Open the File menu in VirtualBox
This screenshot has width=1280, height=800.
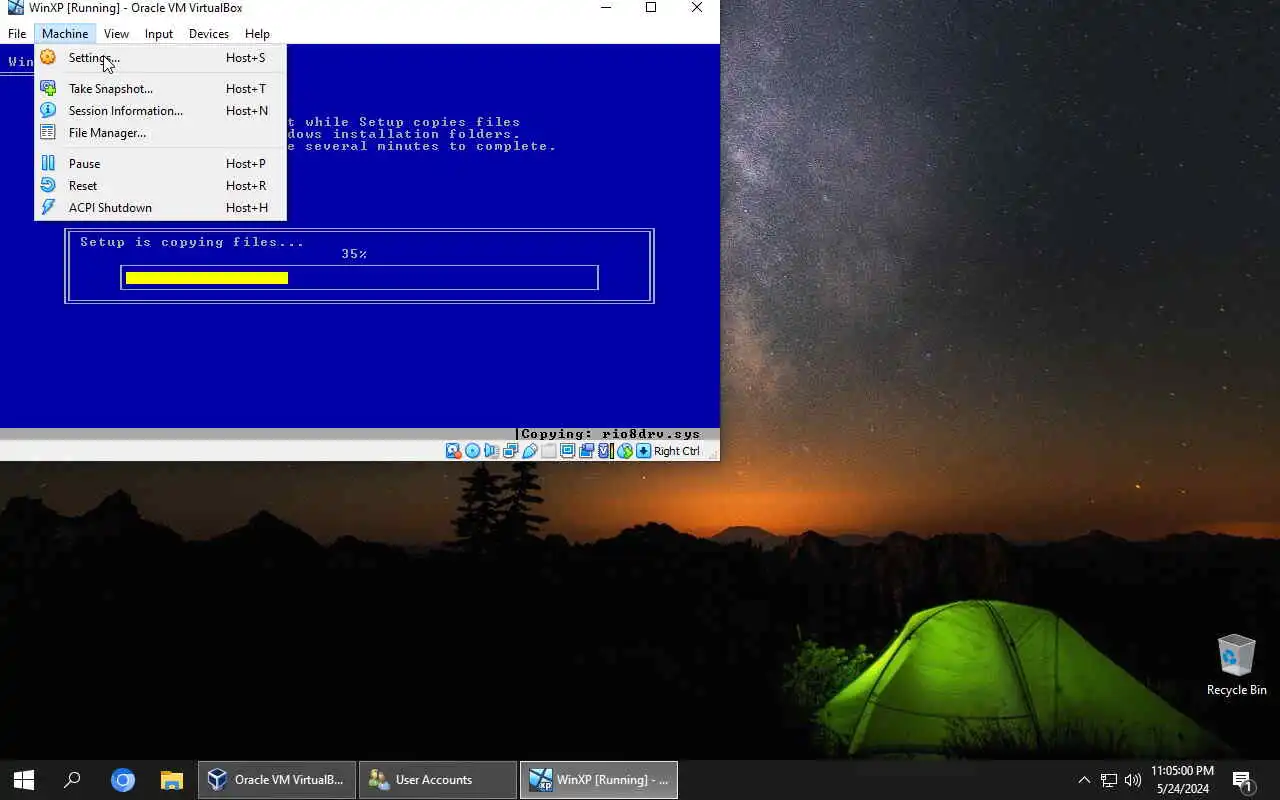coord(17,34)
